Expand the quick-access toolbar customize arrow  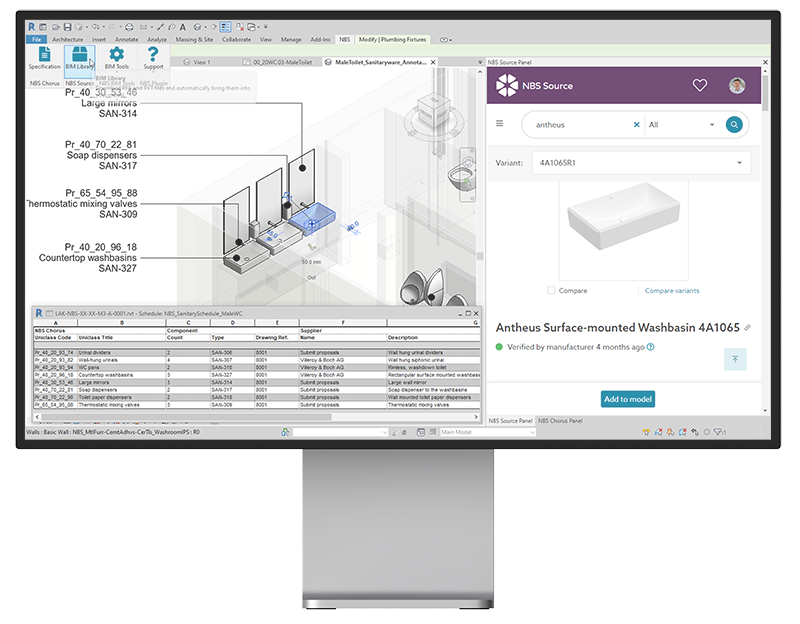coord(265,27)
